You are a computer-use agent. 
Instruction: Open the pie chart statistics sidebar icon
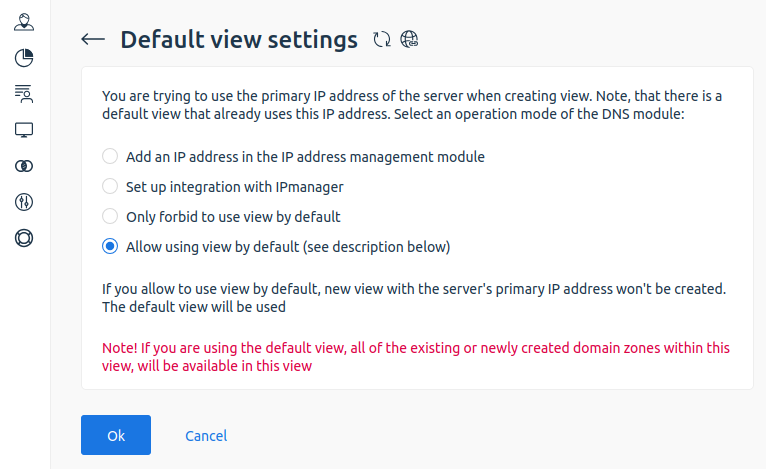[x=24, y=58]
